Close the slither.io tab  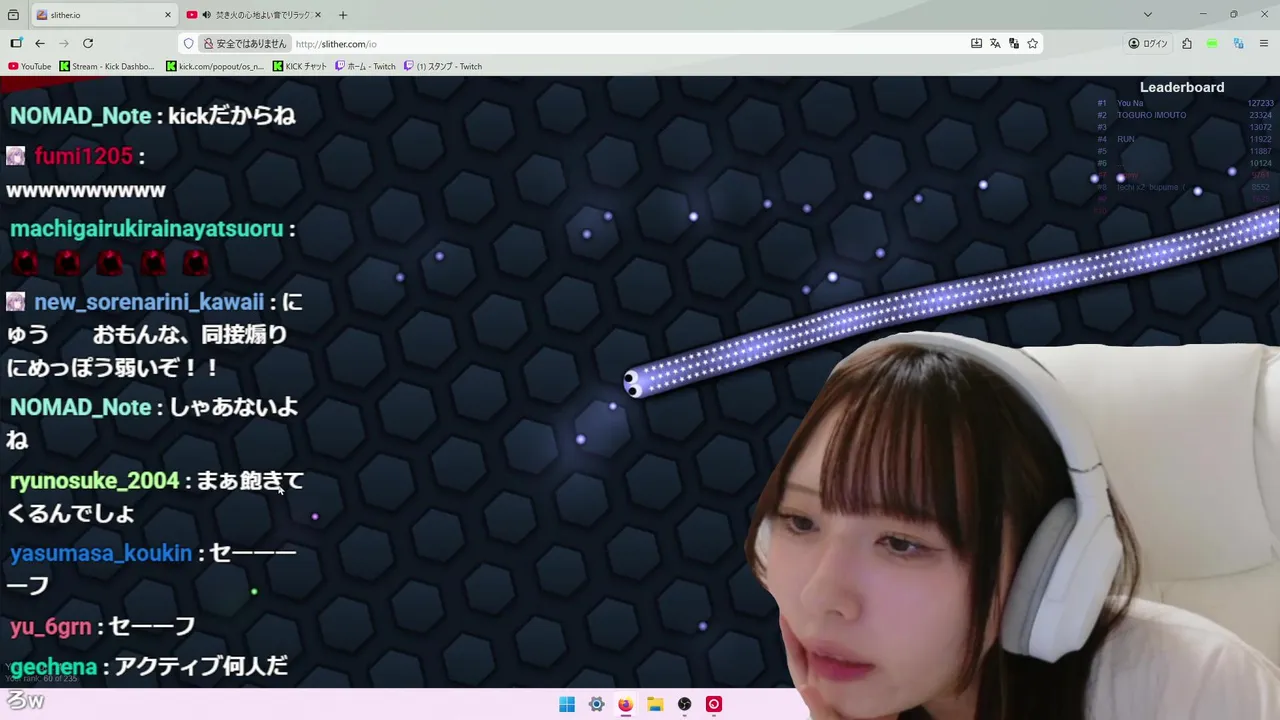pyautogui.click(x=168, y=15)
